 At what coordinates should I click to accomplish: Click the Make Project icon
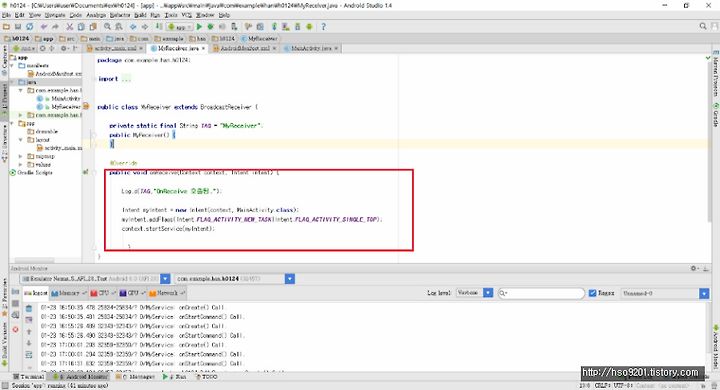click(x=159, y=27)
